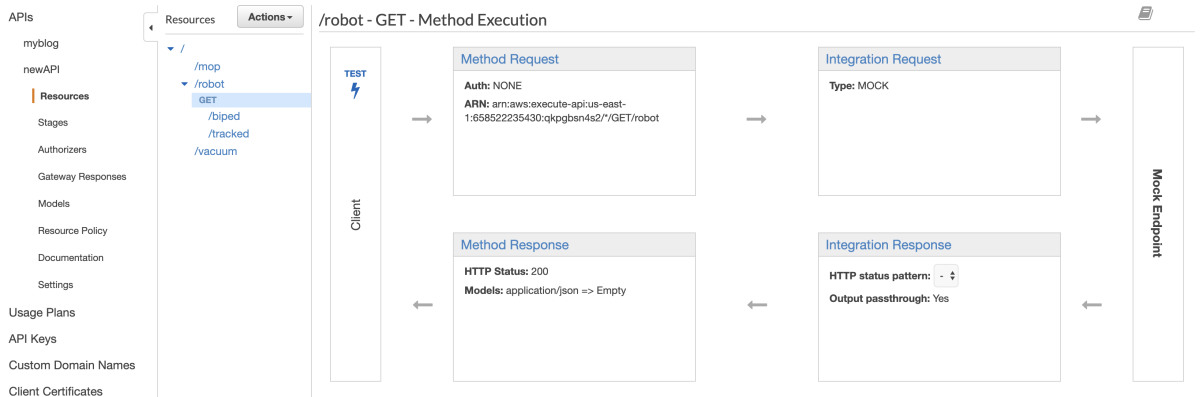Screen dimensions: 1200x397
Task: Collapse the /robot resource node
Action: coord(184,84)
